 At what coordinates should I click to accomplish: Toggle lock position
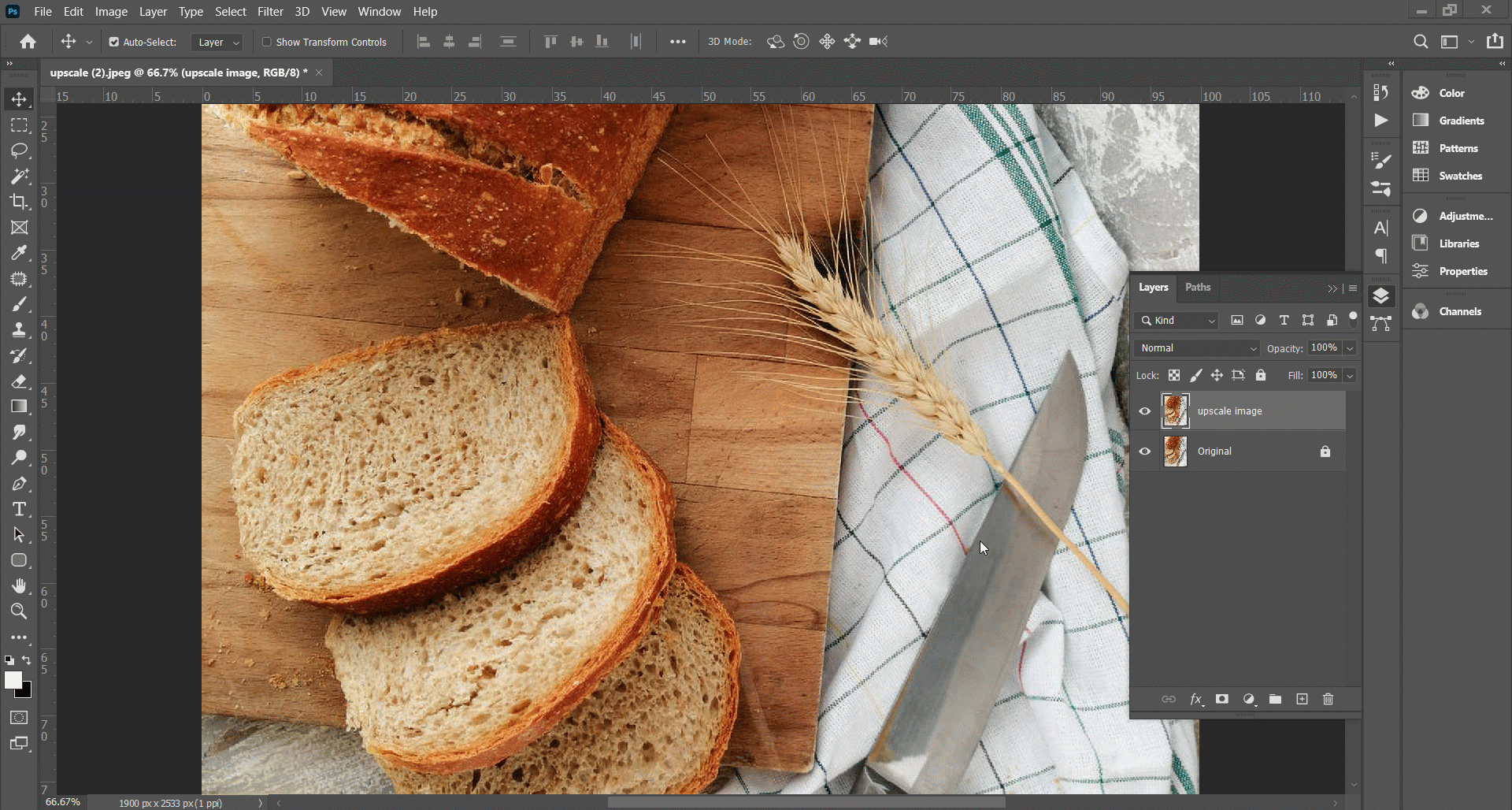click(1217, 375)
